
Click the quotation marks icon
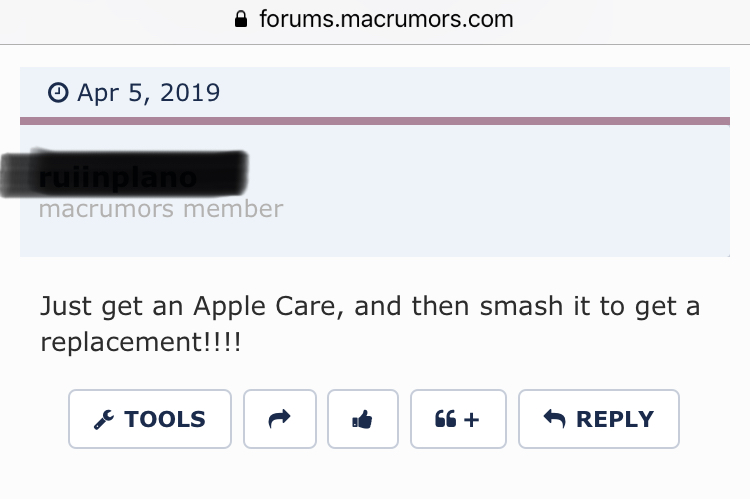(445, 419)
